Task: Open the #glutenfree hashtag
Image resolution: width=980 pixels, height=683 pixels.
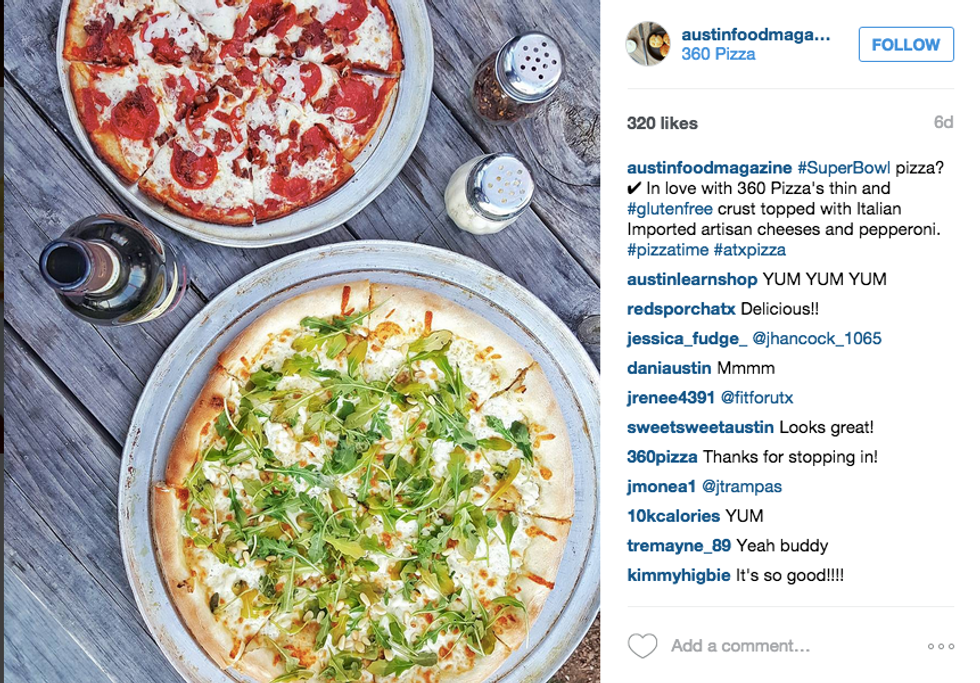Action: point(669,209)
